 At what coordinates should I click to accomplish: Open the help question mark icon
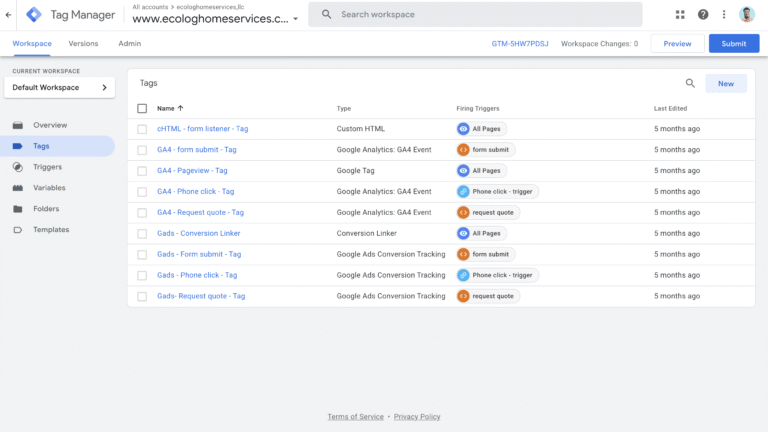pyautogui.click(x=703, y=15)
